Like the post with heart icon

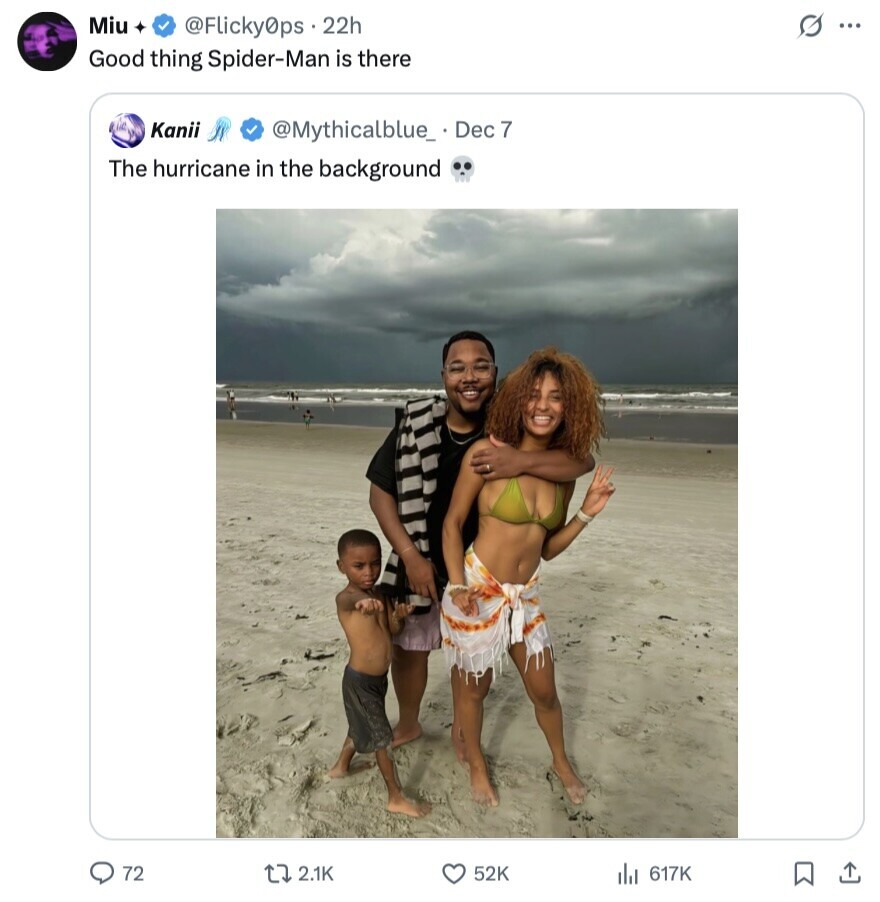point(454,873)
